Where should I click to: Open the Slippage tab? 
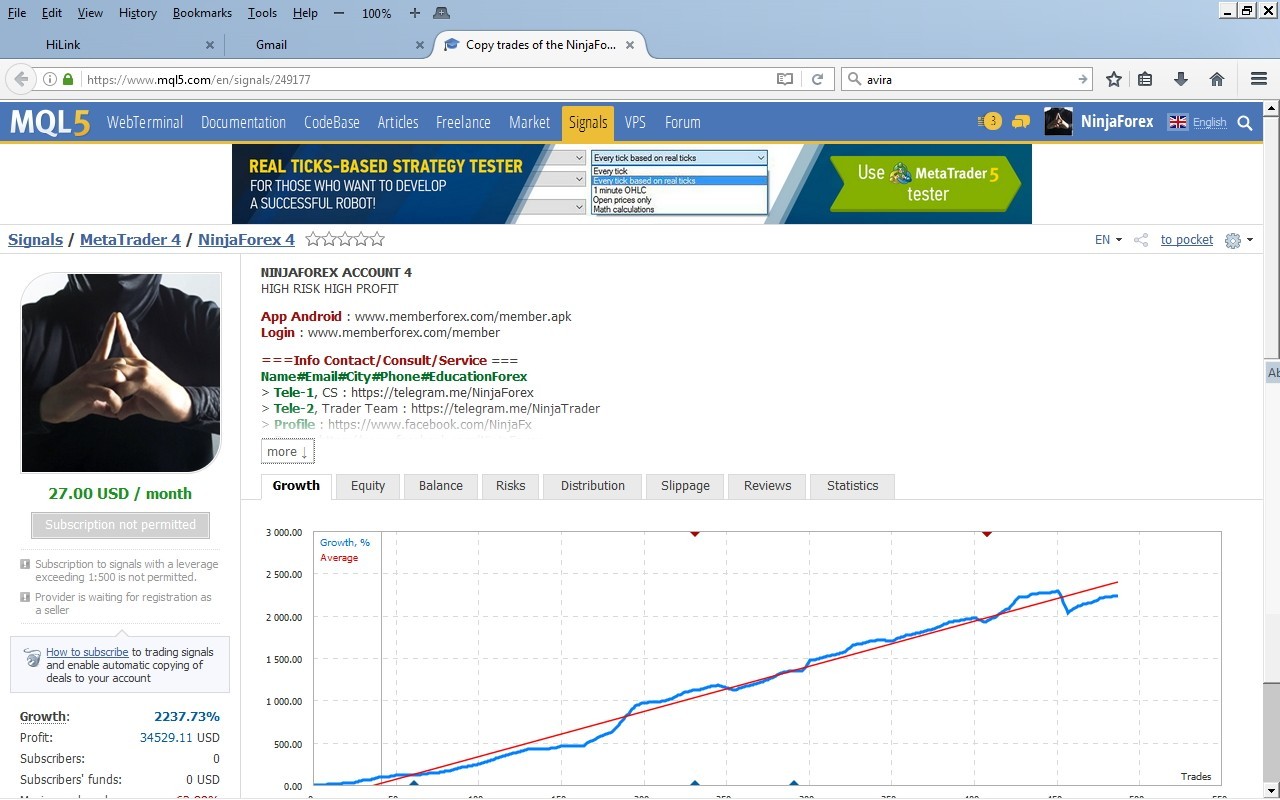(x=685, y=486)
